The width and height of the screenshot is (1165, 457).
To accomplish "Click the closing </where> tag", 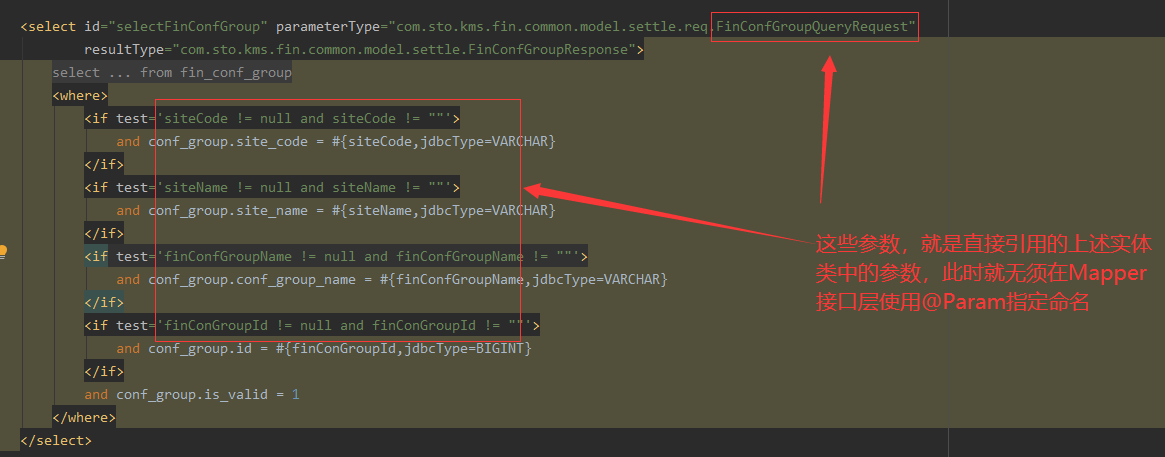I will [84, 418].
